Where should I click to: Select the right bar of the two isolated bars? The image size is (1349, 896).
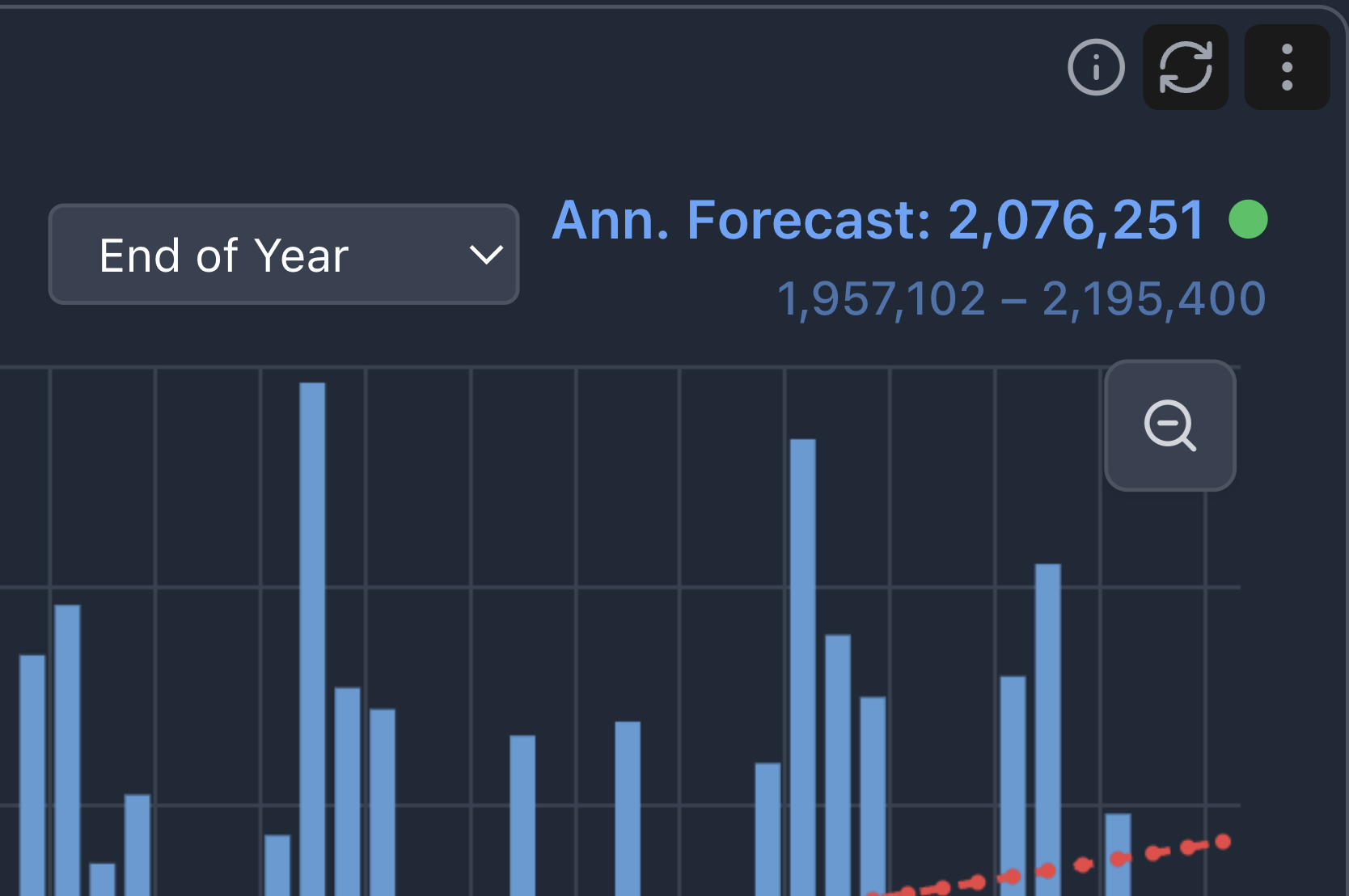pos(628,807)
